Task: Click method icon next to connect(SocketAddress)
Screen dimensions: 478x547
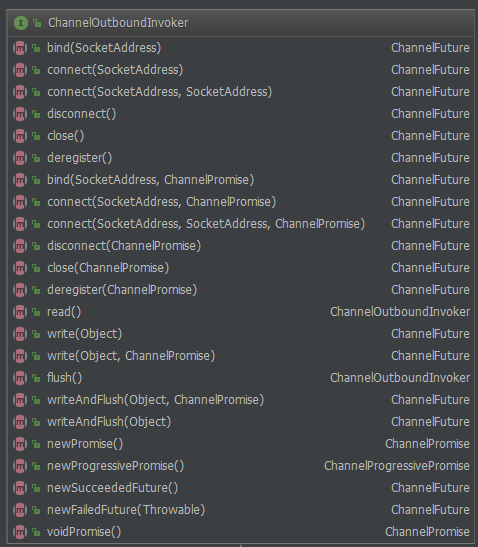Action: (x=20, y=70)
